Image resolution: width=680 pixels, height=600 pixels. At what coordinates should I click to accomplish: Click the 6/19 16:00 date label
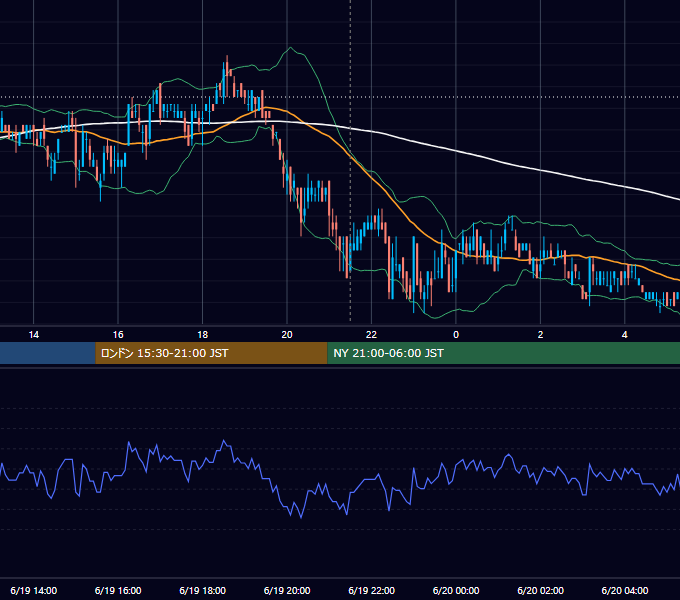click(118, 590)
